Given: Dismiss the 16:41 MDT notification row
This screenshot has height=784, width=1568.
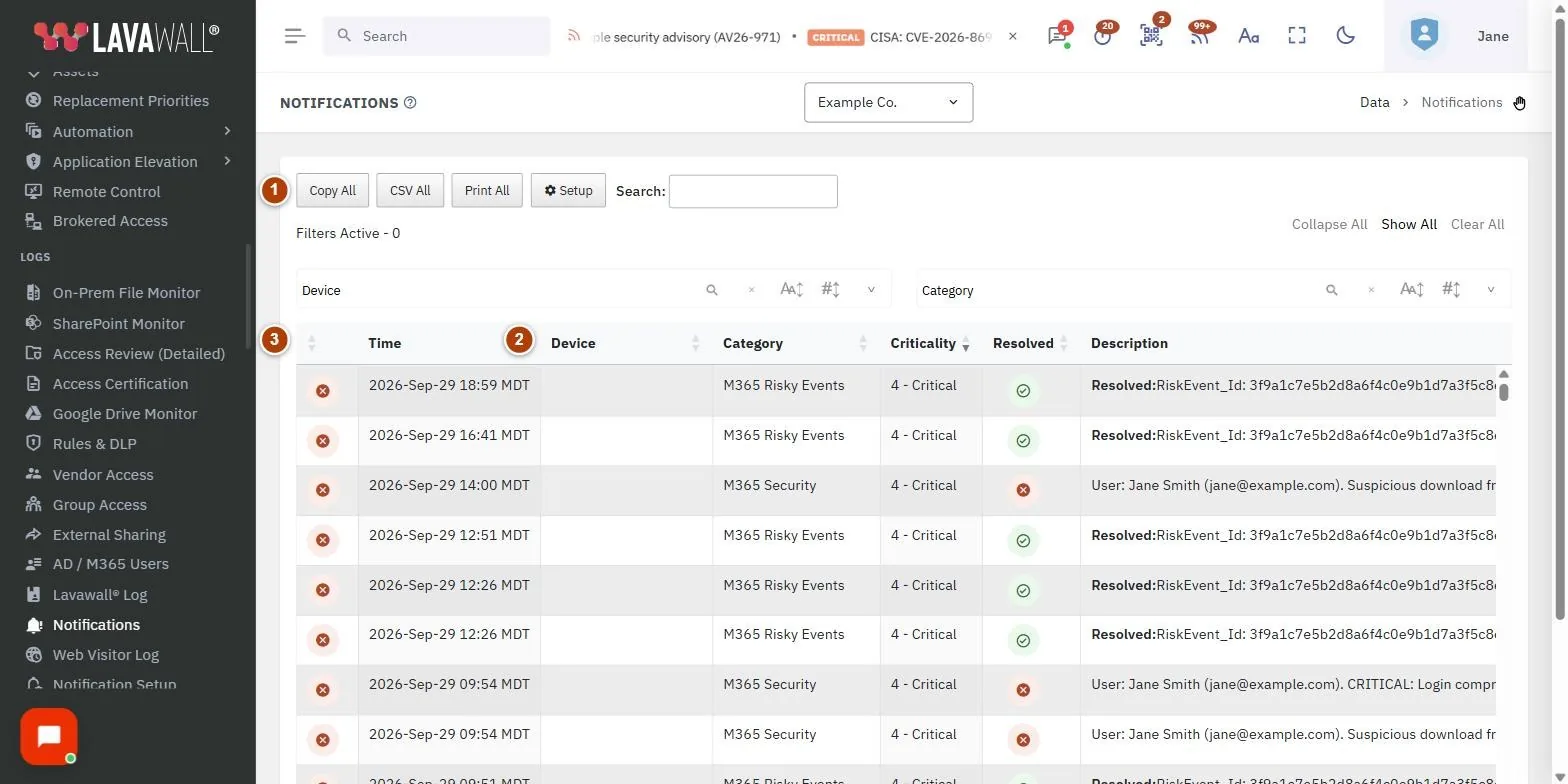Looking at the screenshot, I should (x=323, y=441).
